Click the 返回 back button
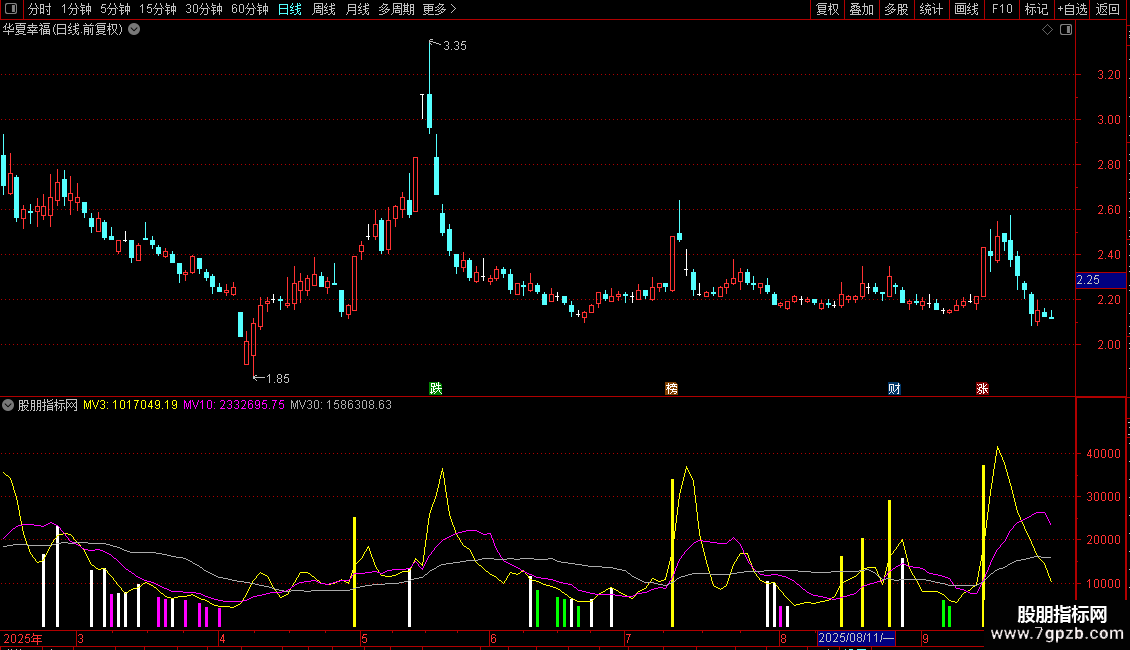The width and height of the screenshot is (1130, 650). (1108, 9)
